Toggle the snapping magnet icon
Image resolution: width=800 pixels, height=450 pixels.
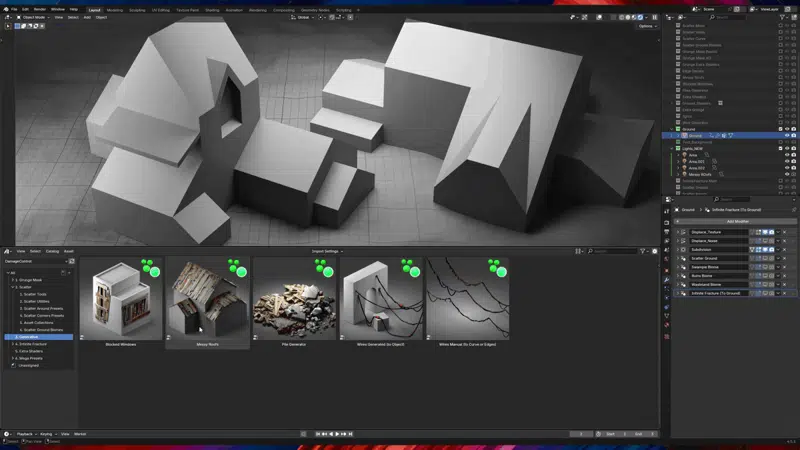click(332, 17)
